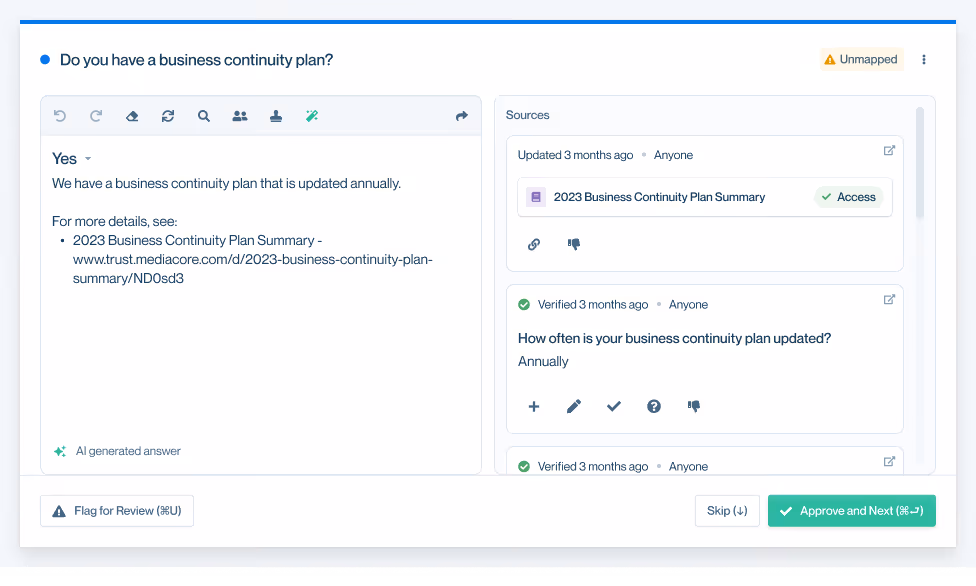The width and height of the screenshot is (976, 586).
Task: Open the three-dot question options menu
Action: (x=924, y=59)
